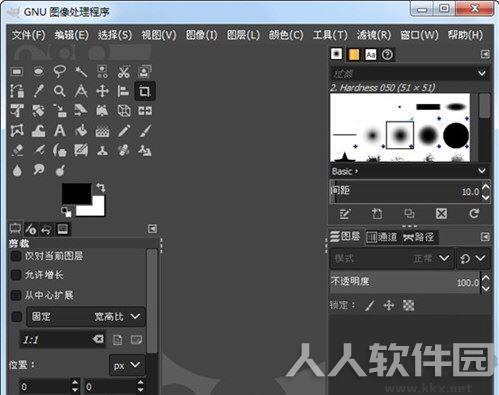This screenshot has width=499, height=395.
Task: Select the Scissors Select tool
Action: click(x=123, y=71)
